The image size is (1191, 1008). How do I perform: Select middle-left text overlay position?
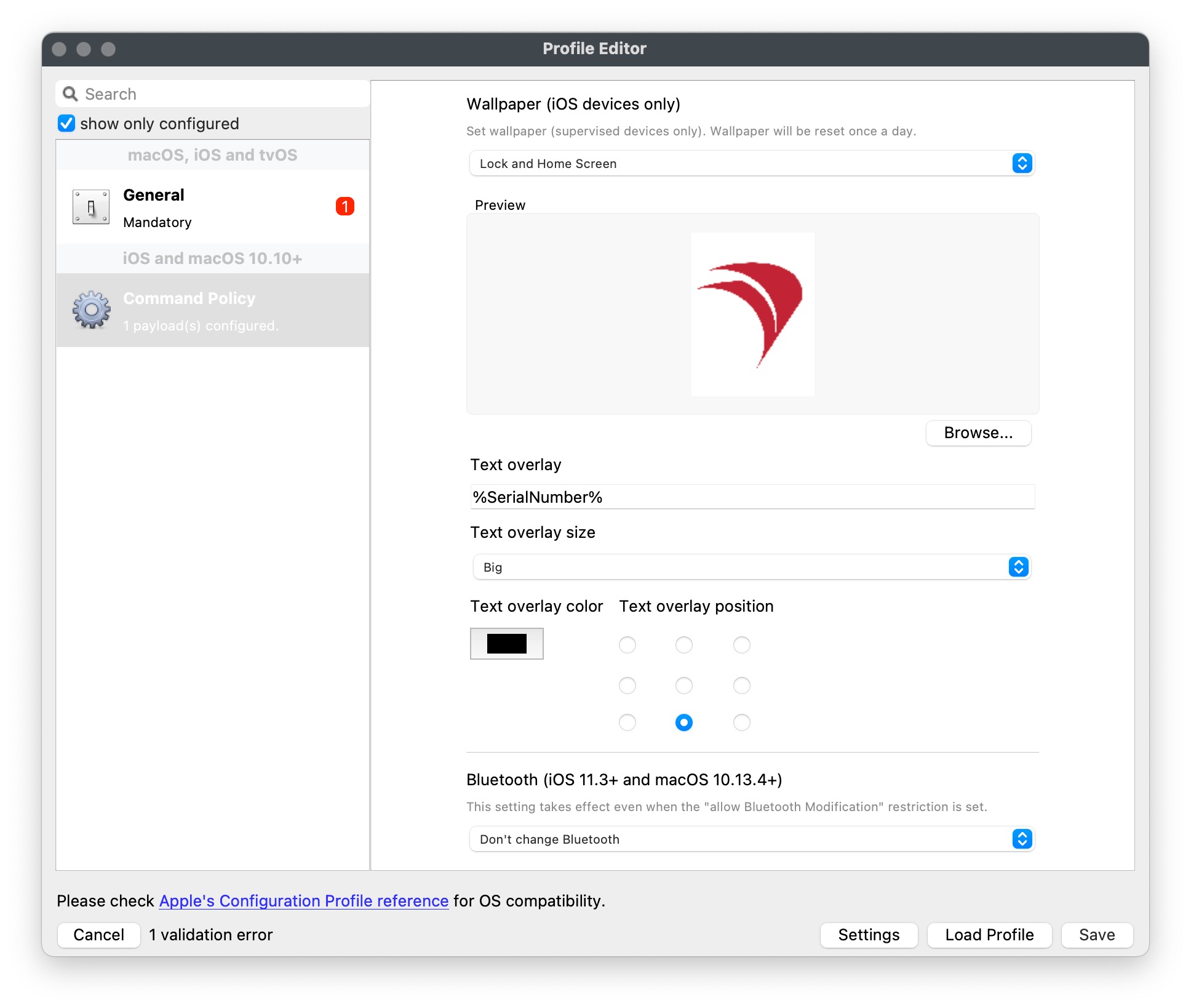627,686
